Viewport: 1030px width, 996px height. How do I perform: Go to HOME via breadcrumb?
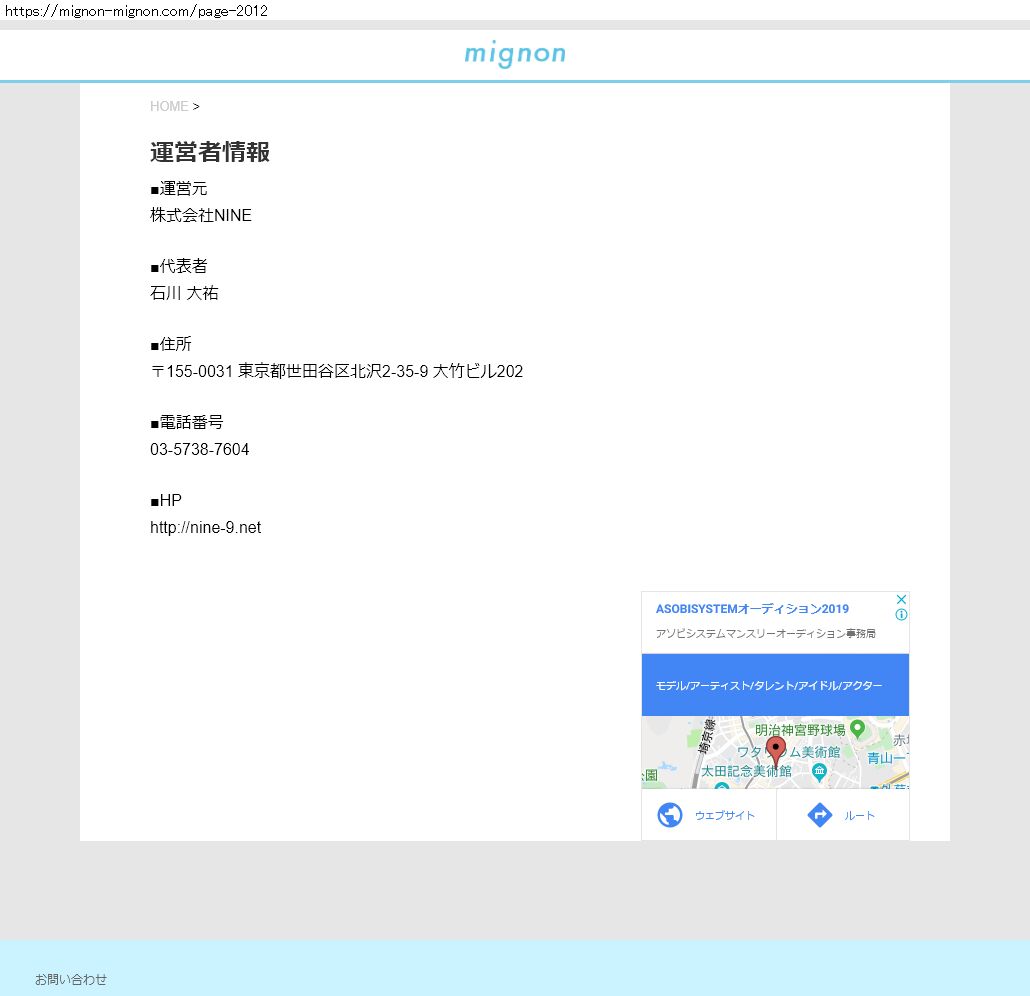(169, 106)
